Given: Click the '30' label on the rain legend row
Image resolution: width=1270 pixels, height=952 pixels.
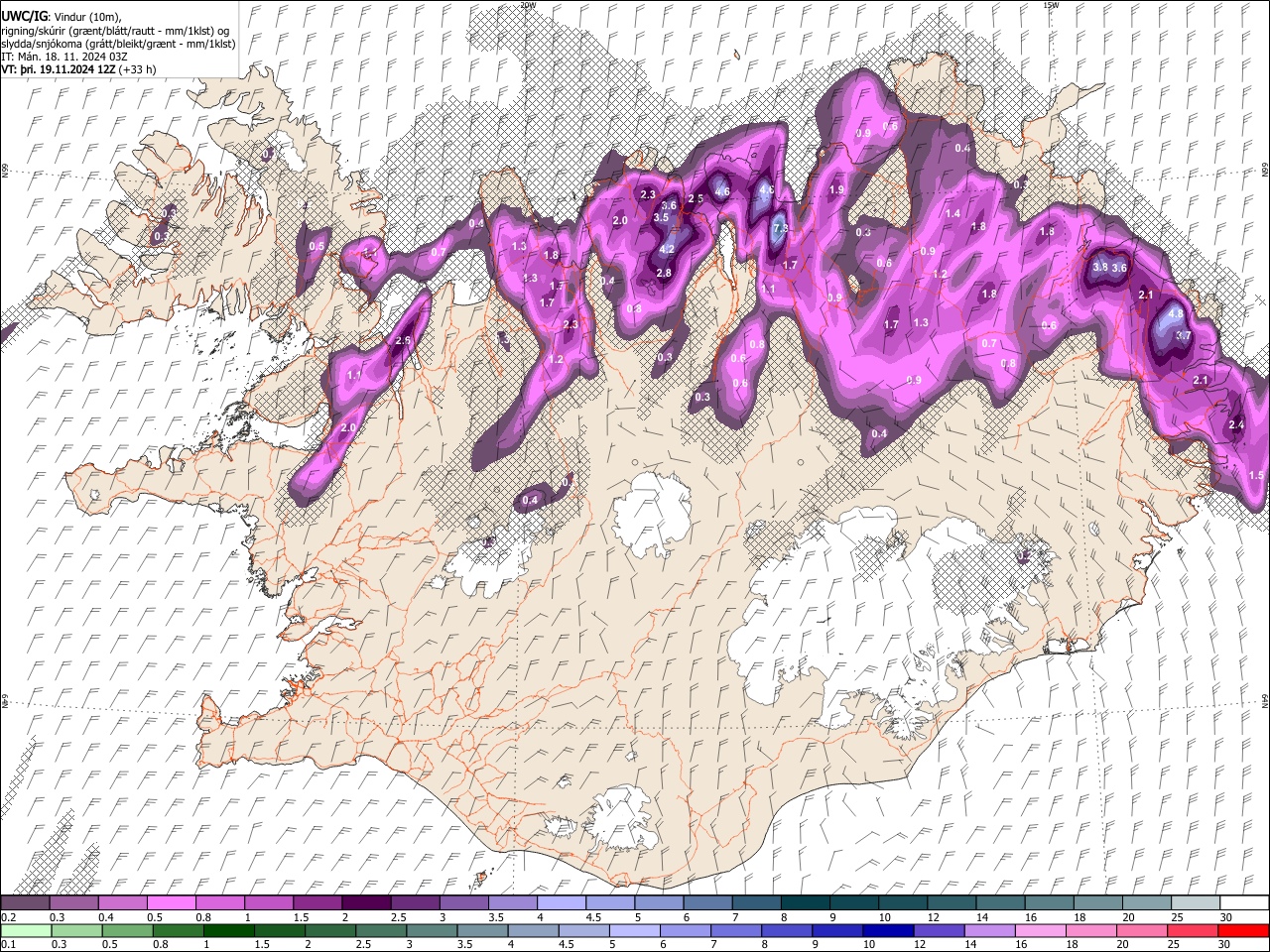Looking at the screenshot, I should (1225, 944).
